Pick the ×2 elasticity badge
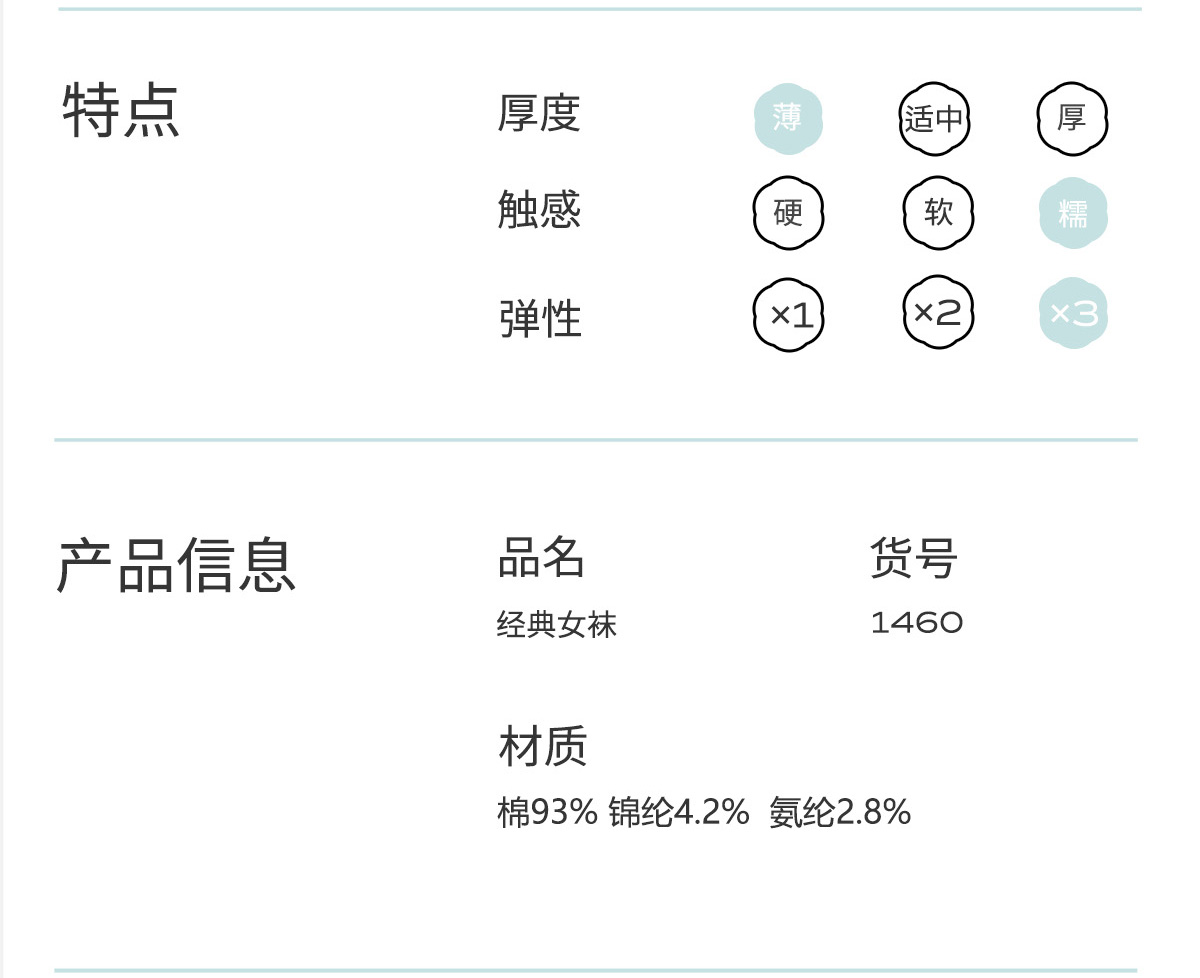Viewport: 1200px width, 978px height. point(938,313)
